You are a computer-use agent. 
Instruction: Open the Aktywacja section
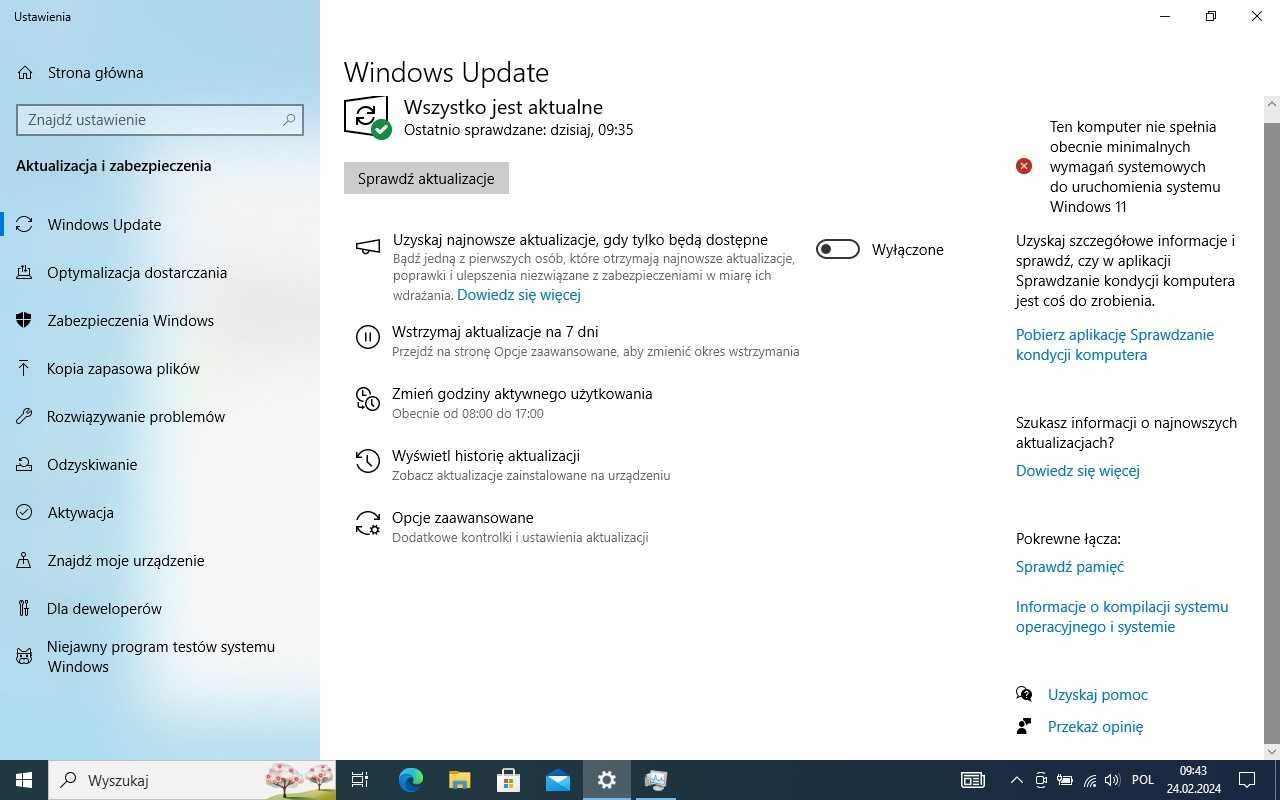pos(160,513)
